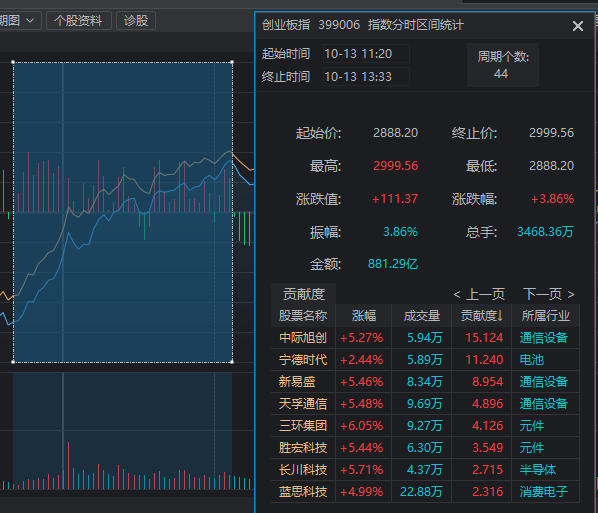Screen dimensions: 598x513
Task: Click the 金额 value 881.29亿
Action: [x=393, y=264]
